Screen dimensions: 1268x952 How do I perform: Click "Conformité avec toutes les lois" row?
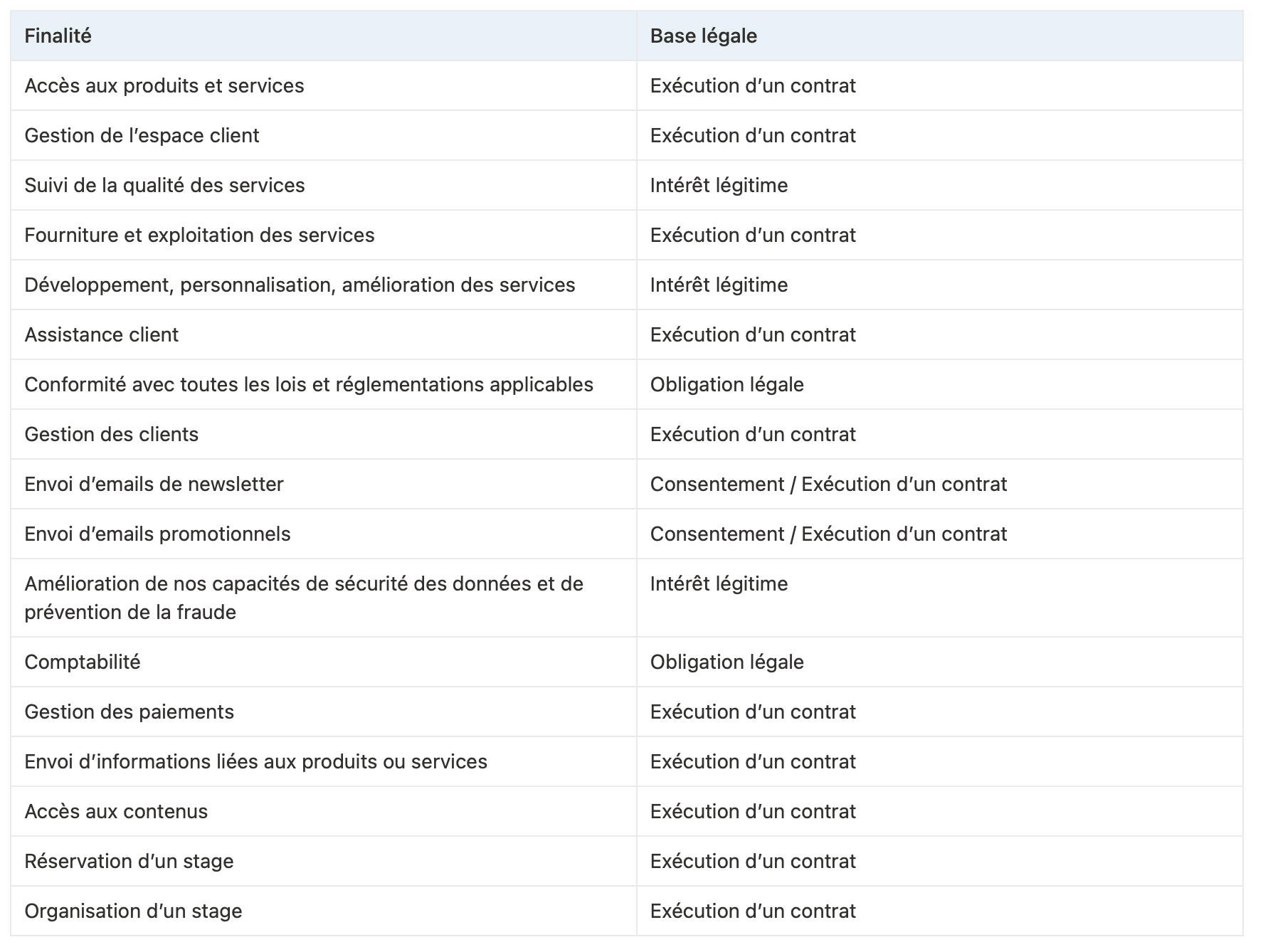tap(309, 385)
